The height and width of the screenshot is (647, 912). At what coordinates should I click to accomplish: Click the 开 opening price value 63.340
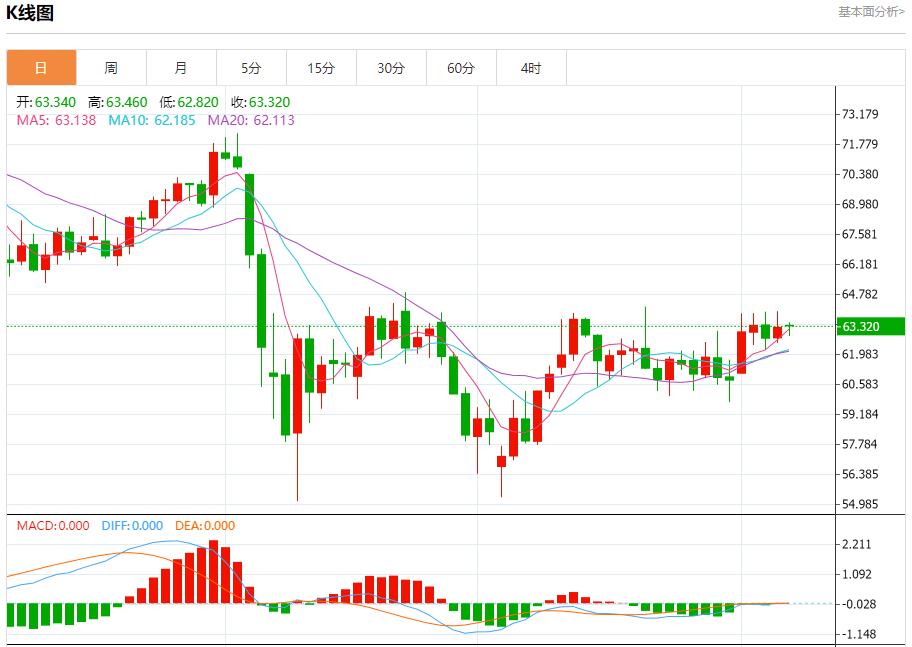click(x=48, y=102)
